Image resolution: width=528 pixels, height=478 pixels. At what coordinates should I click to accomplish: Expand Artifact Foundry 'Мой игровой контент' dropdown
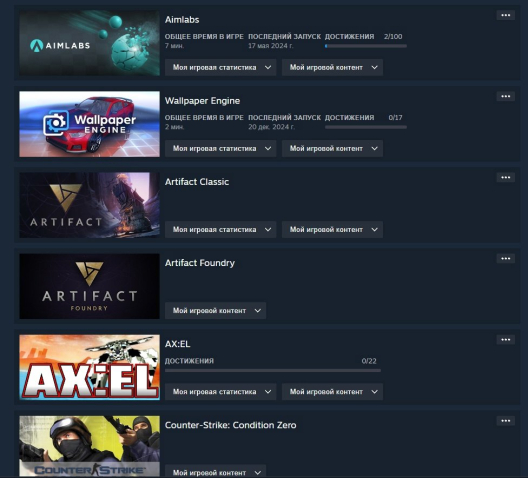(216, 311)
